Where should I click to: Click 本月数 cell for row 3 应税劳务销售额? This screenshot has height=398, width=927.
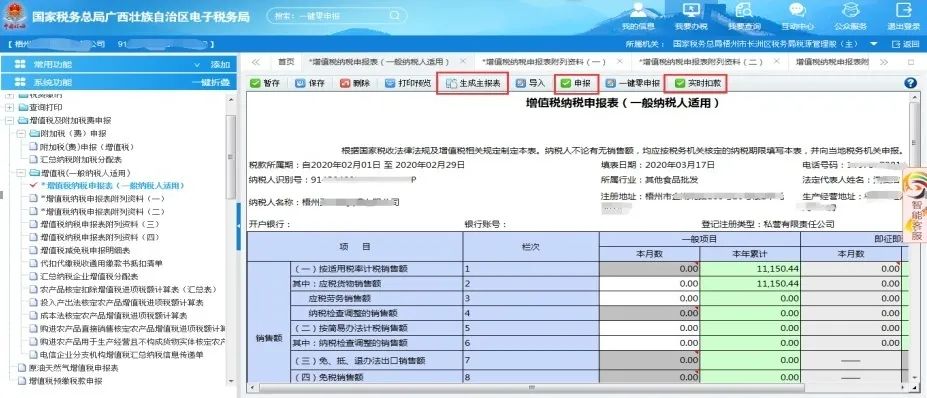point(649,298)
